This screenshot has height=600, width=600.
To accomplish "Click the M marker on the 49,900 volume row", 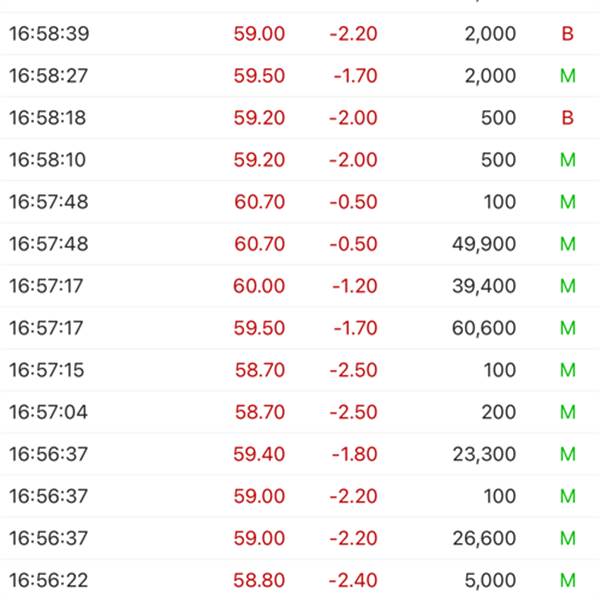I will [x=568, y=244].
